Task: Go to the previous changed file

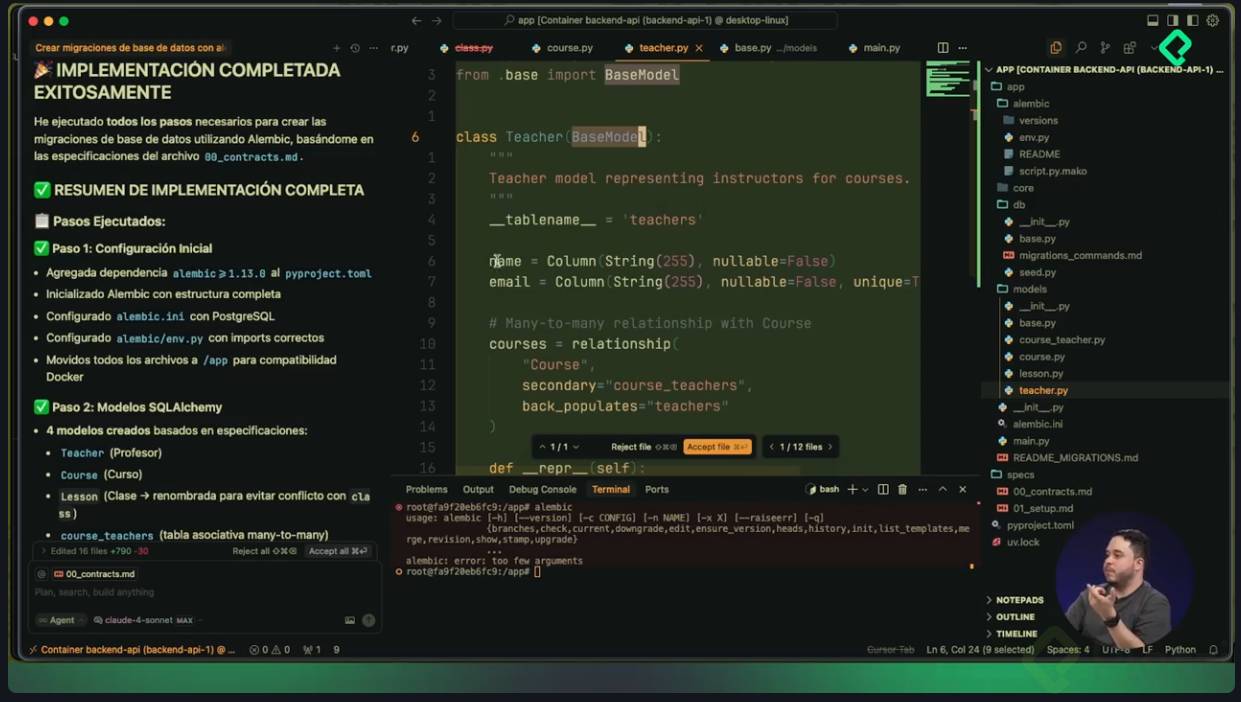Action: pos(770,447)
